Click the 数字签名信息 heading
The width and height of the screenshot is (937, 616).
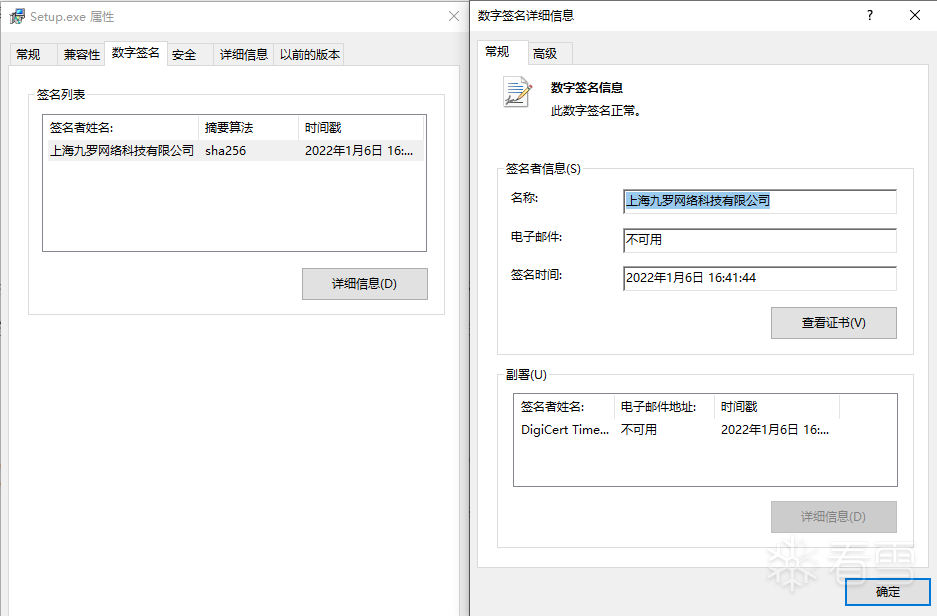pyautogui.click(x=587, y=87)
